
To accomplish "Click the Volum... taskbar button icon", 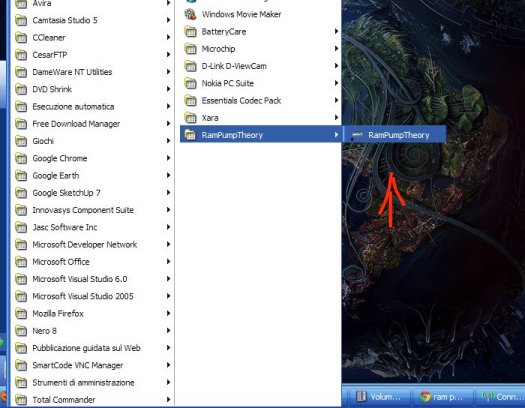I will (361, 397).
